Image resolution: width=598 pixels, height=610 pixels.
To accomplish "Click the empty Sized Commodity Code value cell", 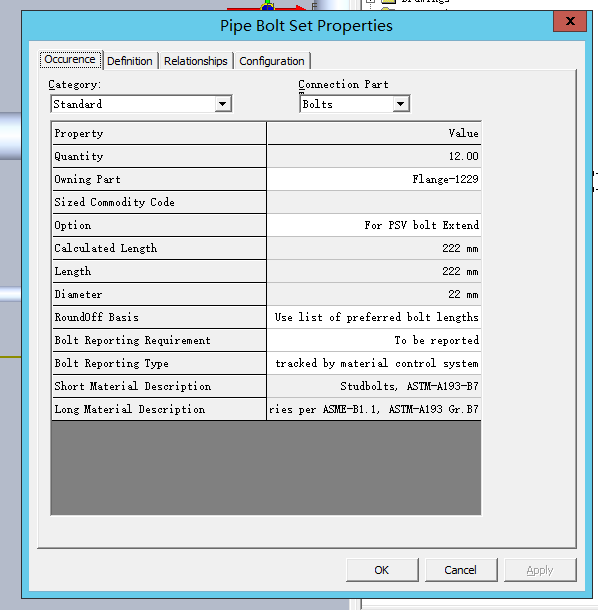I will coord(374,202).
